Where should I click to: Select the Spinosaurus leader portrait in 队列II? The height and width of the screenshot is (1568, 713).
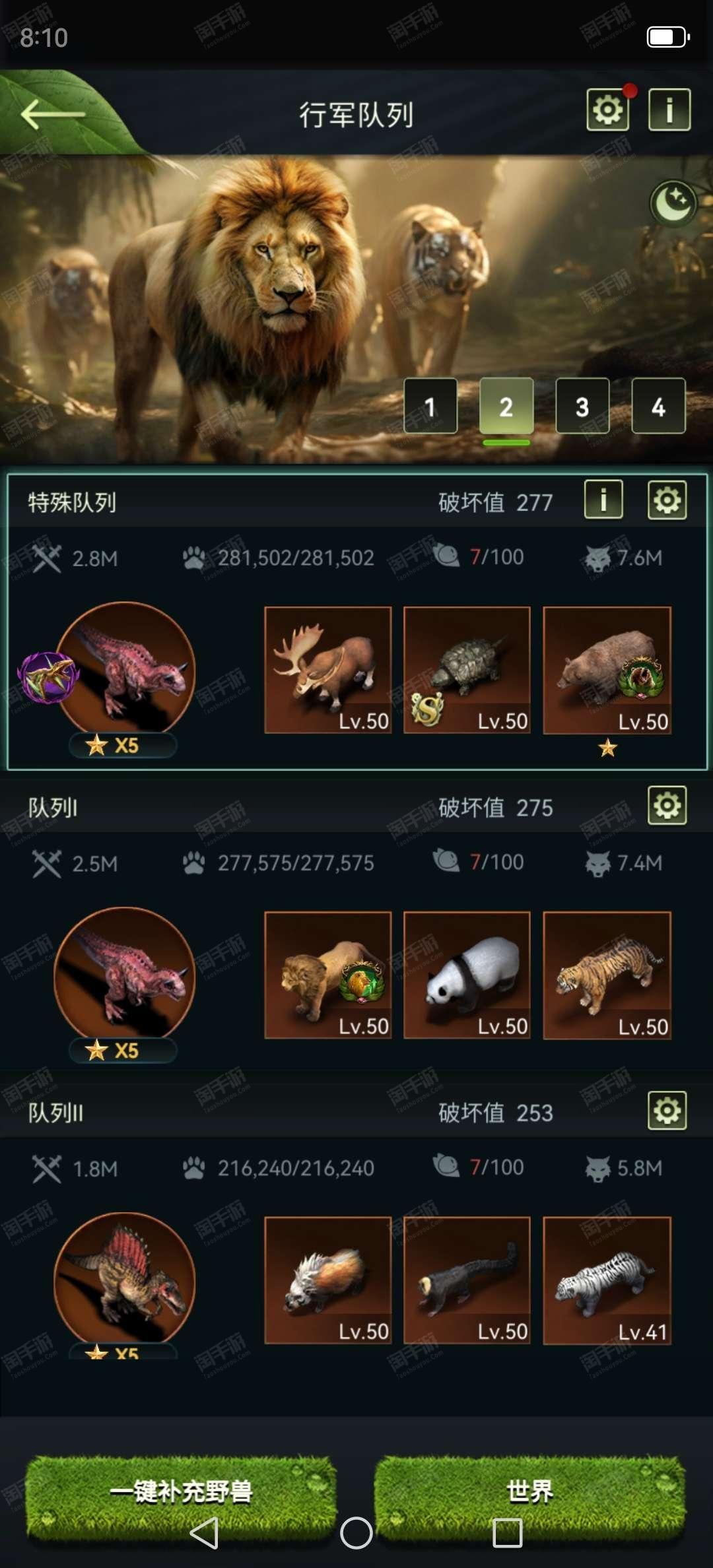point(125,1282)
